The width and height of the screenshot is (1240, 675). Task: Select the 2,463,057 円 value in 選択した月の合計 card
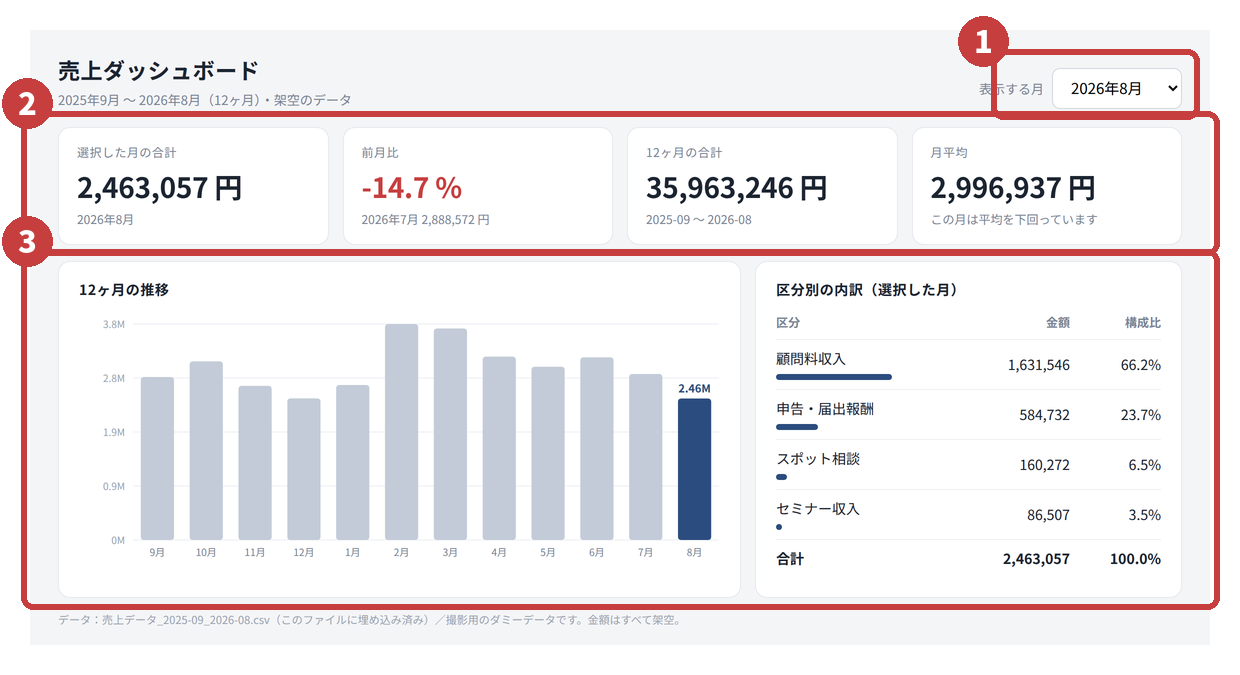coord(160,187)
